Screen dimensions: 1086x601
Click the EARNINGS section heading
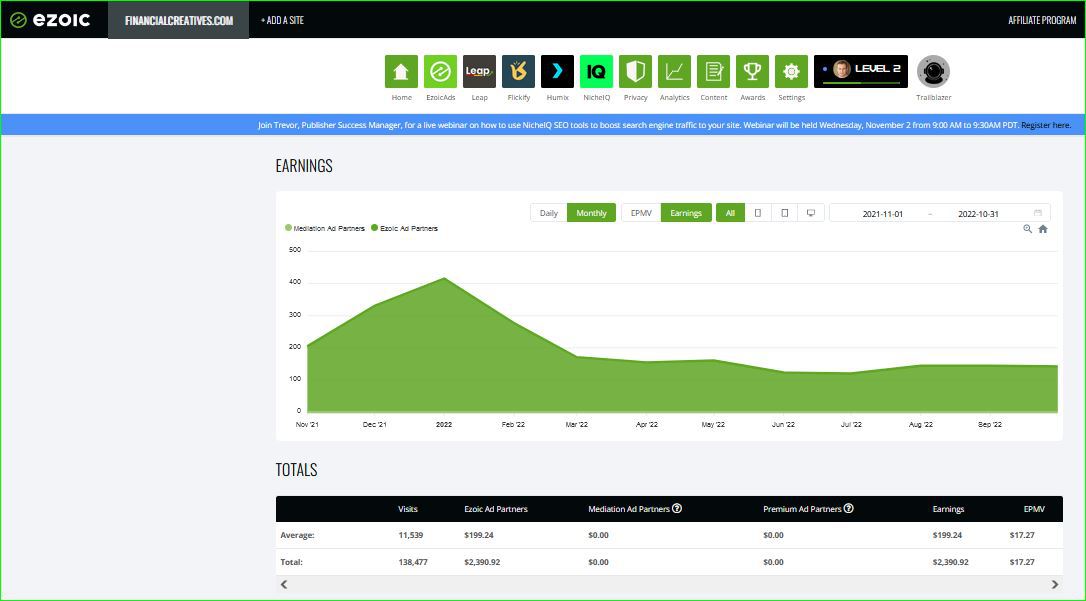(304, 165)
